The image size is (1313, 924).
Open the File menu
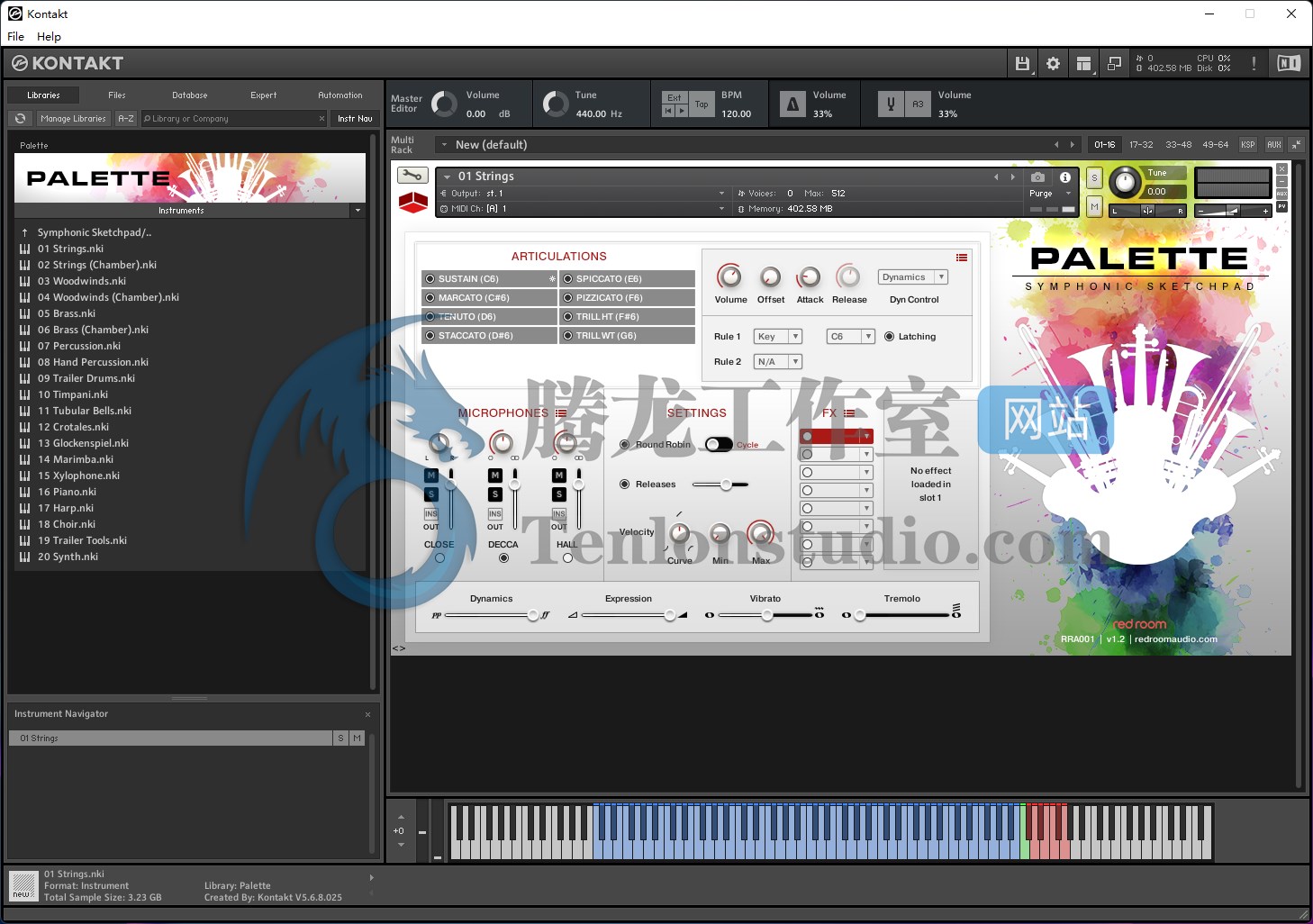point(16,37)
